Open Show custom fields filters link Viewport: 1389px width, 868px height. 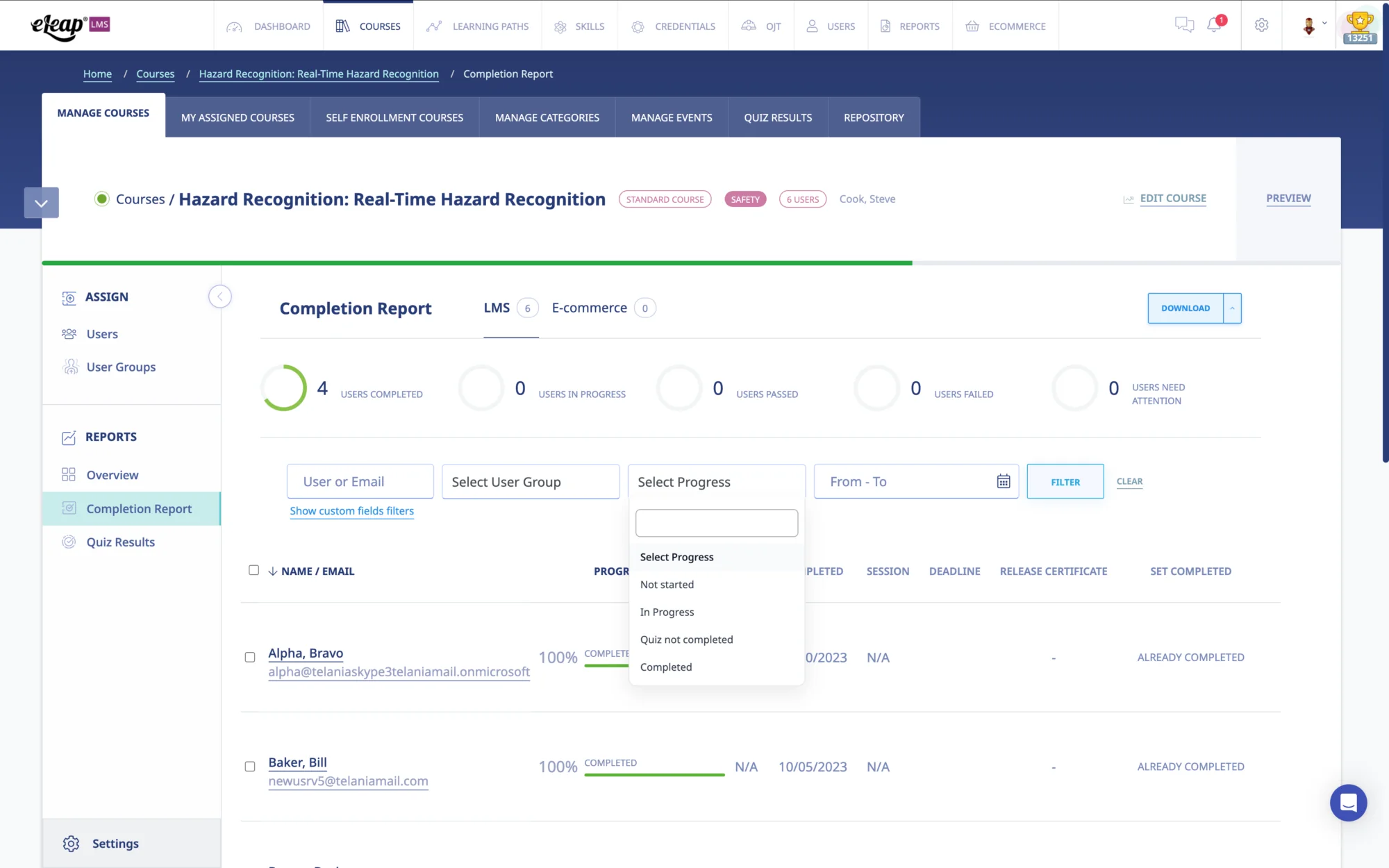351,511
